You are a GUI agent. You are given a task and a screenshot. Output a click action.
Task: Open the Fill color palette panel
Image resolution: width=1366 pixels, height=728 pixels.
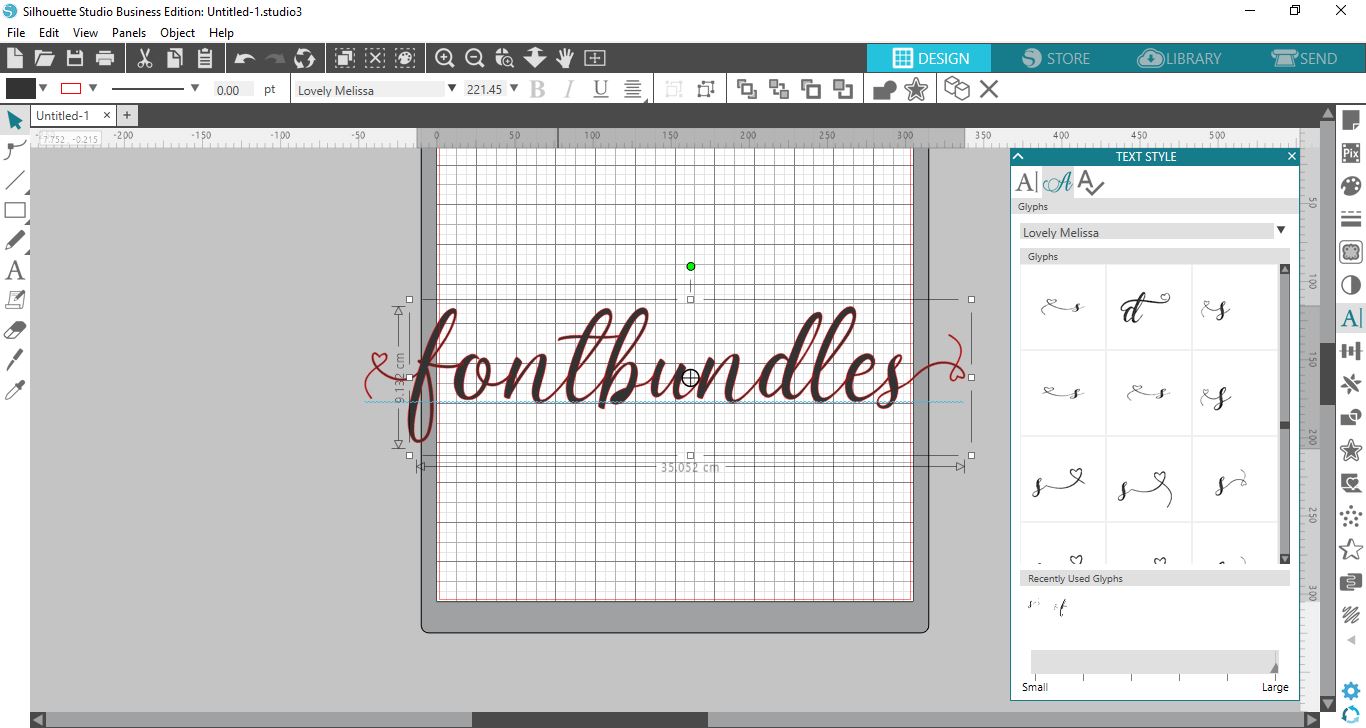1351,187
